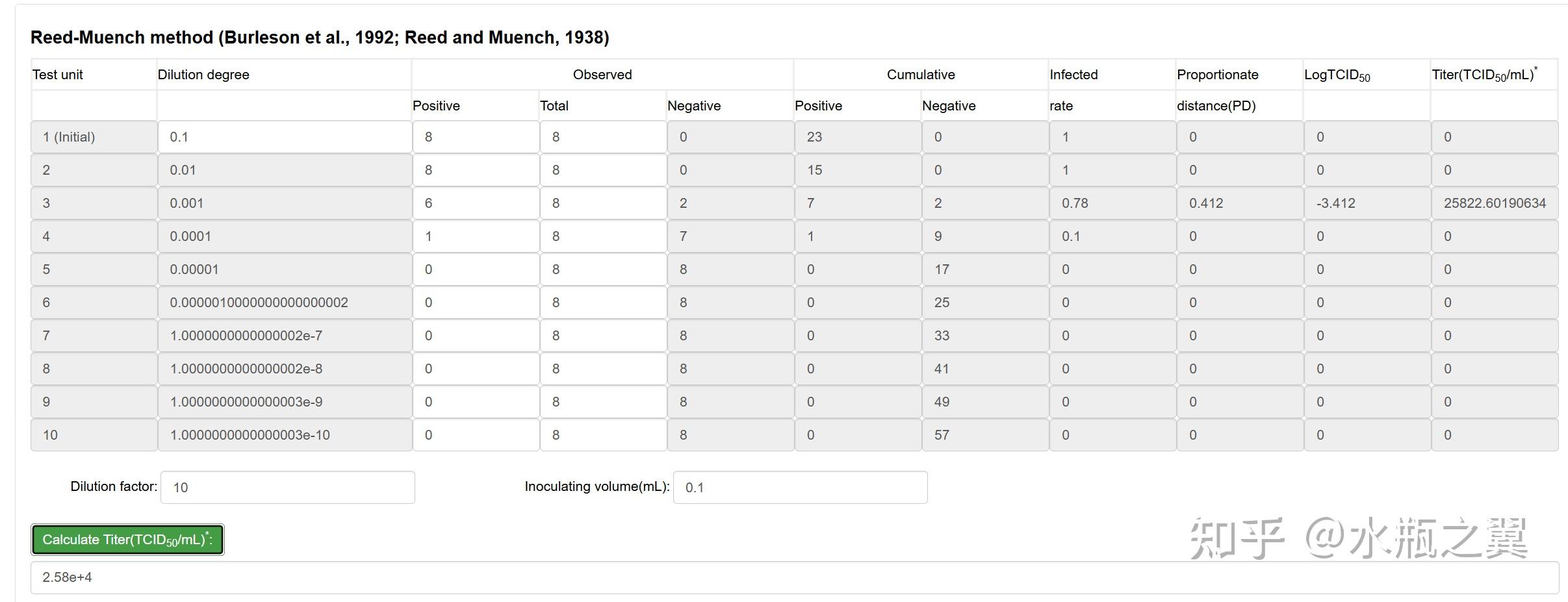
Task: Click the infected rate 0.78 cell
Action: (x=1112, y=203)
